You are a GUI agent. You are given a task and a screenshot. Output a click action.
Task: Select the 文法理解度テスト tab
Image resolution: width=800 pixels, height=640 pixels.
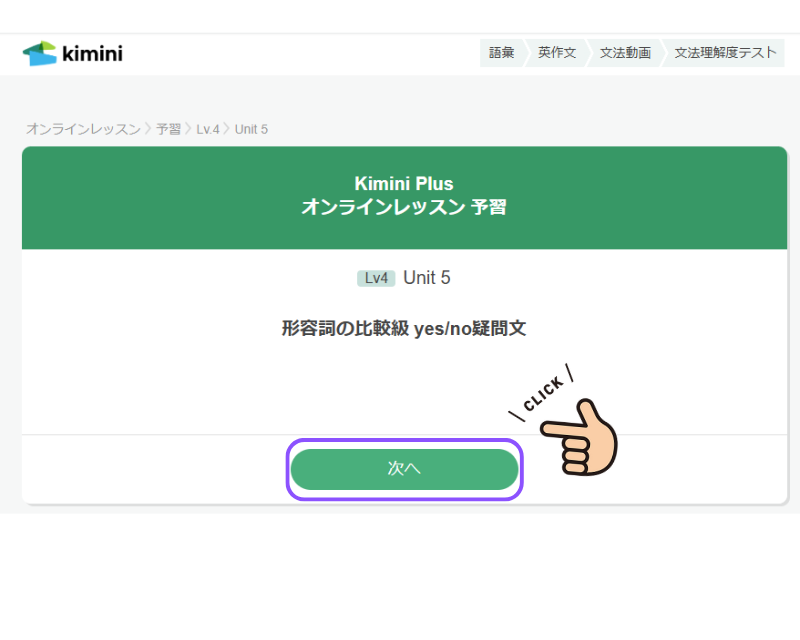pyautogui.click(x=725, y=53)
